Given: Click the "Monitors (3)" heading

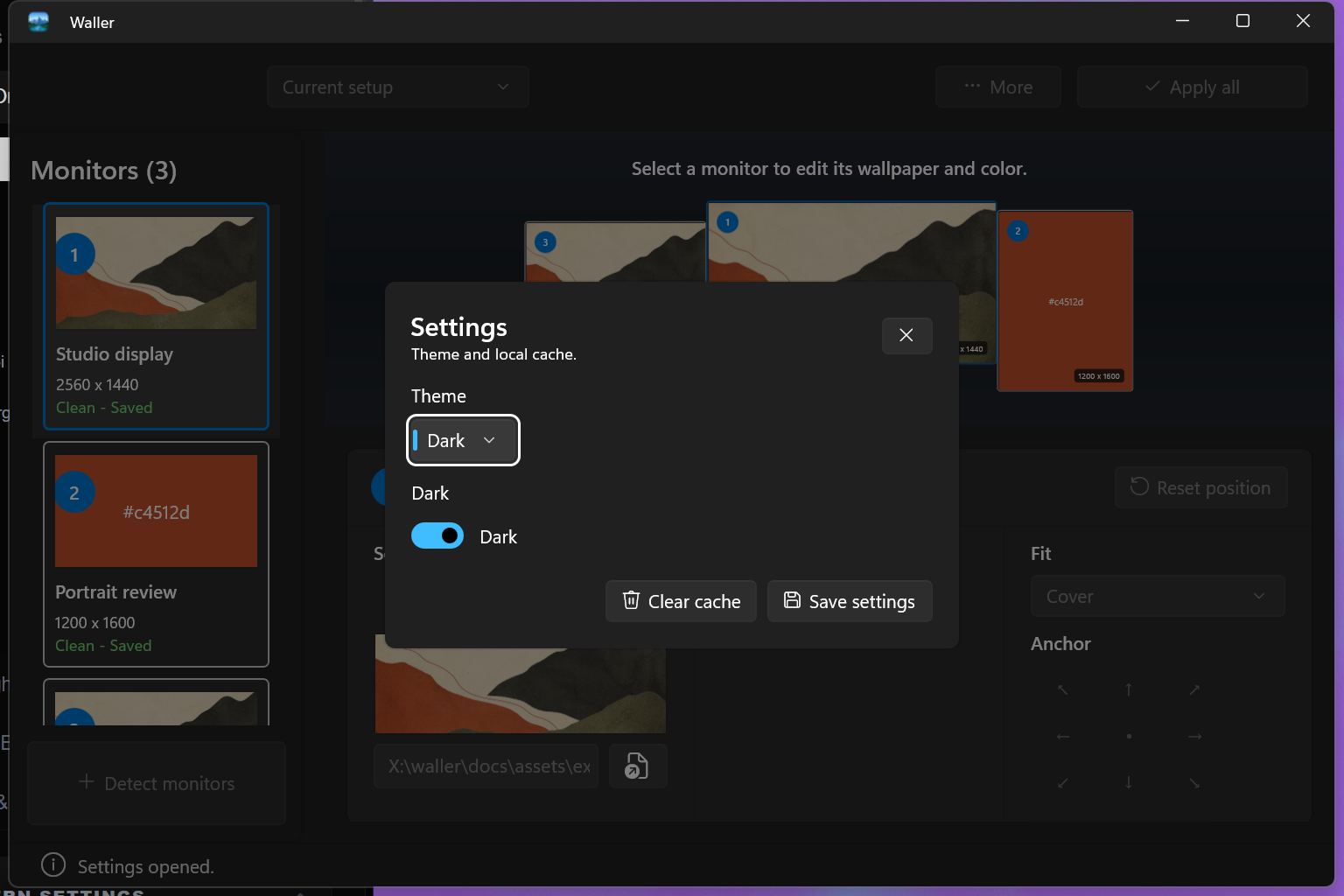Looking at the screenshot, I should pos(104,170).
